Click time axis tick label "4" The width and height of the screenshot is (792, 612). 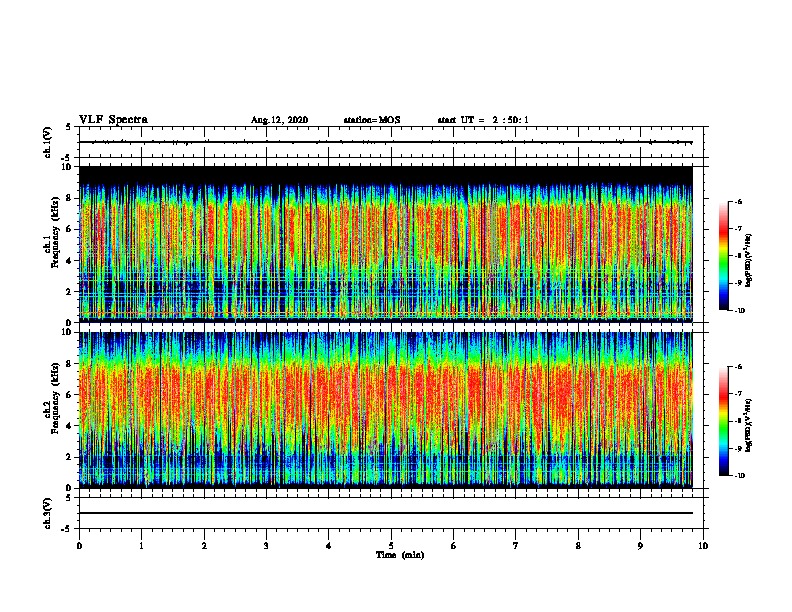329,546
